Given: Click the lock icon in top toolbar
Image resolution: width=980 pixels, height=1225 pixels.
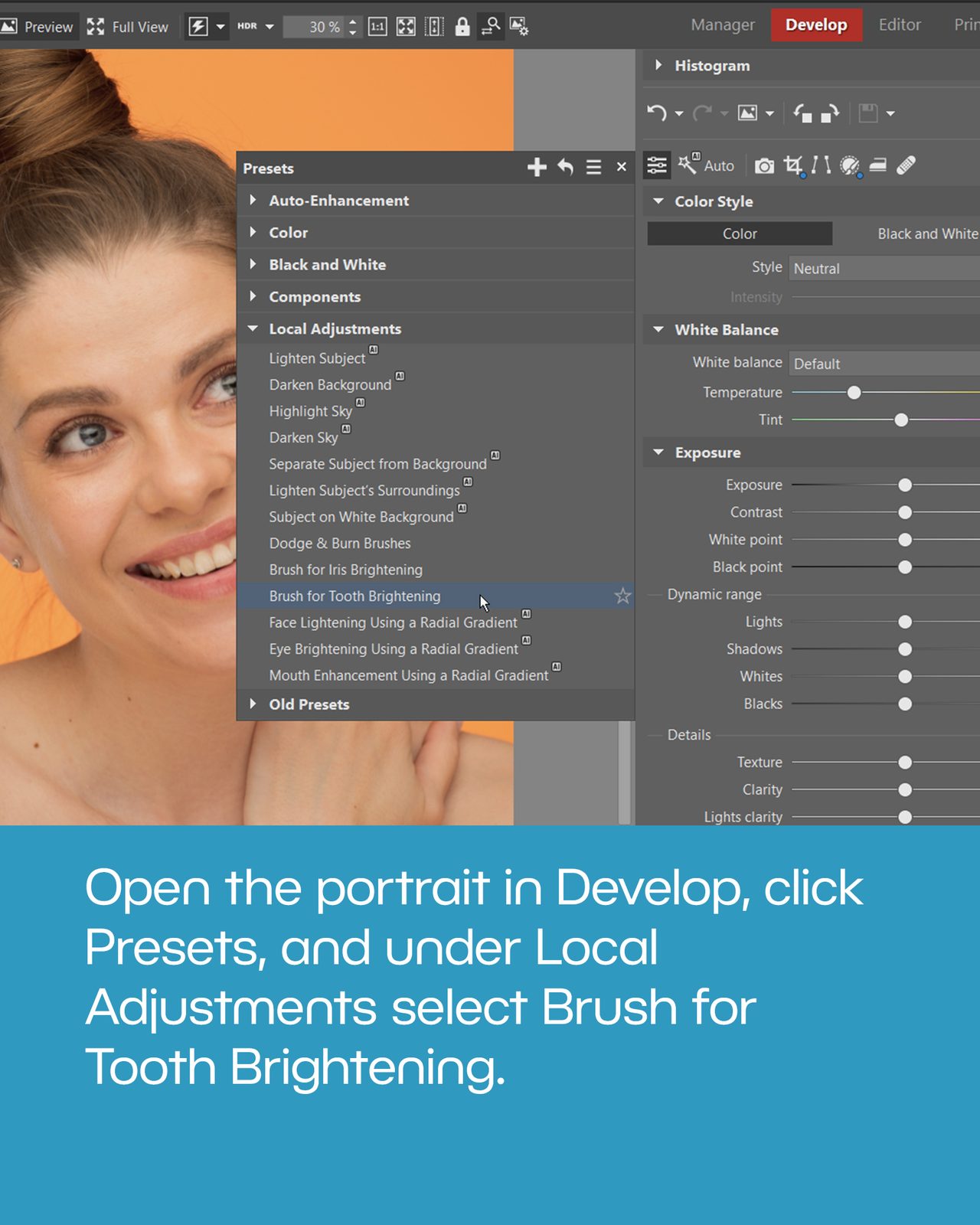Looking at the screenshot, I should click(x=462, y=27).
